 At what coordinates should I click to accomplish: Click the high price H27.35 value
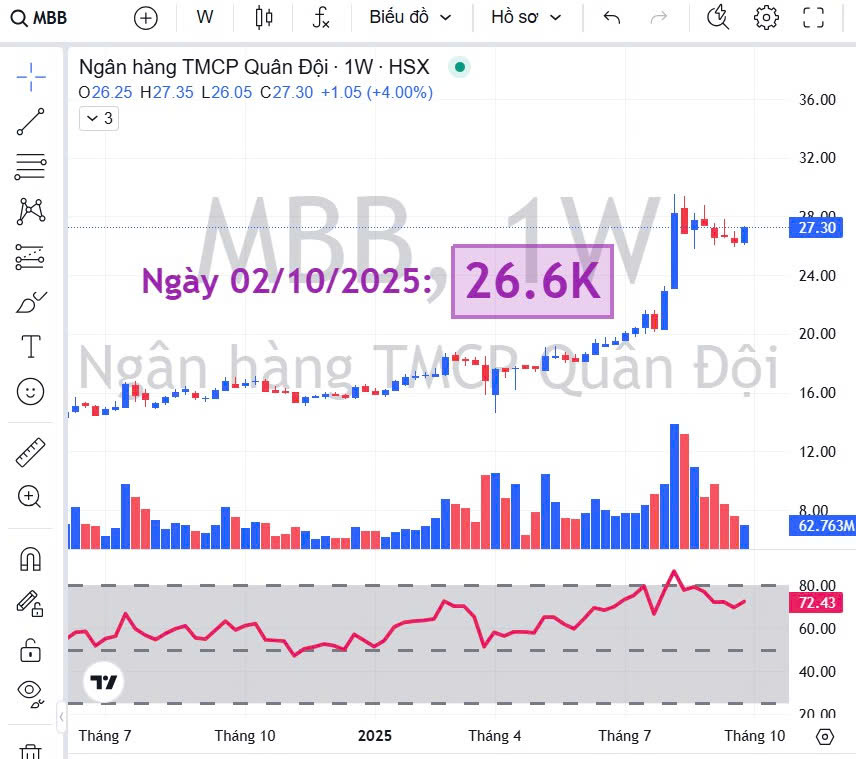click(x=167, y=92)
